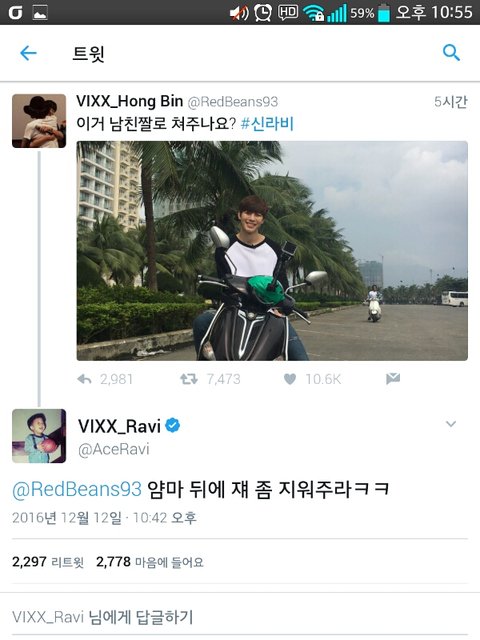480x640 pixels.
Task: Click the verified badge next to VIXX_Ravi
Action: (173, 425)
